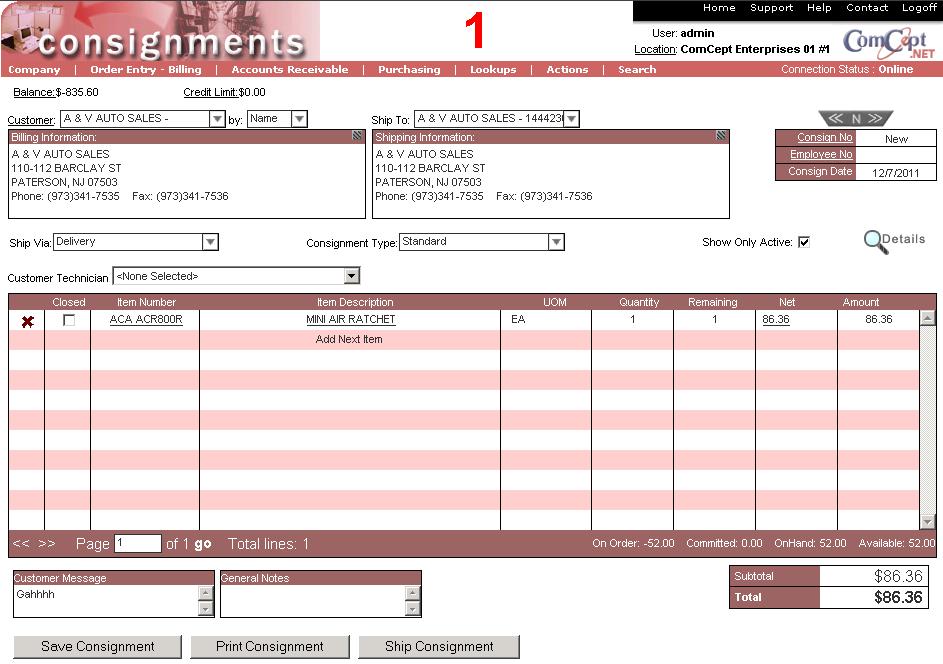Go to previous consignment with the << arrow

point(833,118)
